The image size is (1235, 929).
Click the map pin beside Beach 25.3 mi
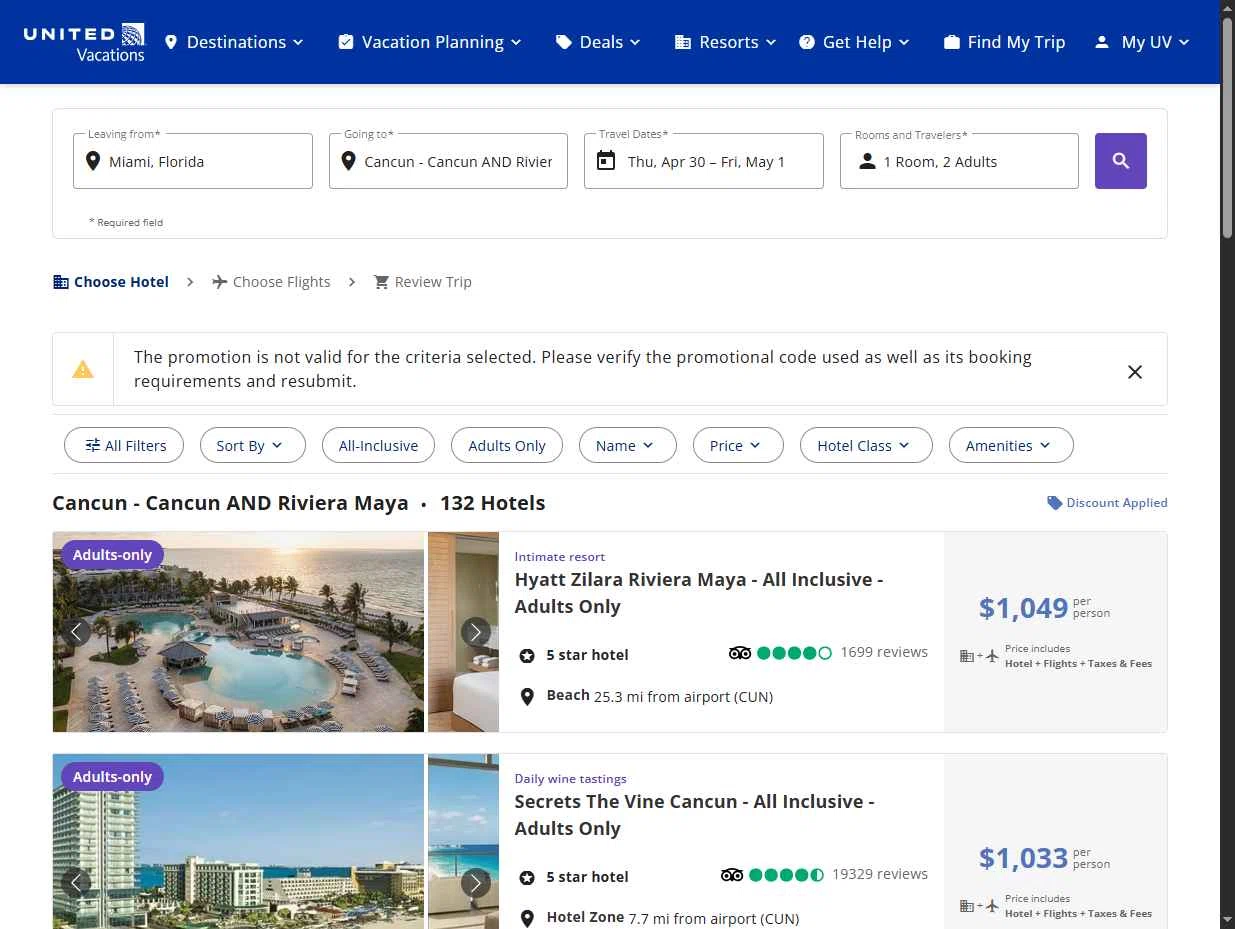pos(527,696)
